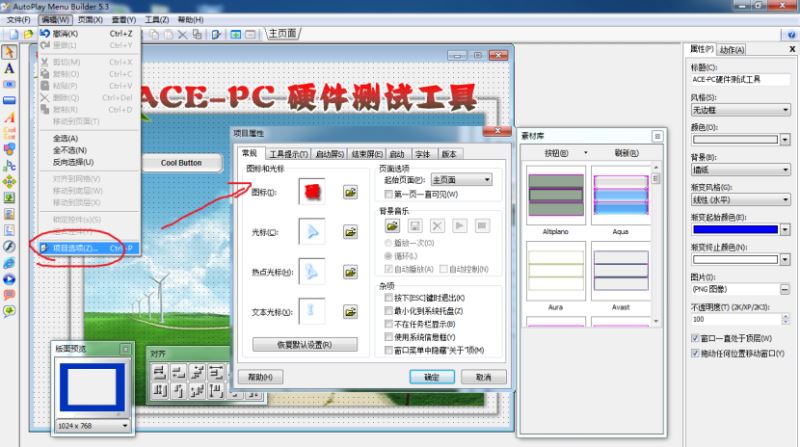The image size is (800, 447).
Task: Browse for the cursor (光标) file
Action: point(351,232)
